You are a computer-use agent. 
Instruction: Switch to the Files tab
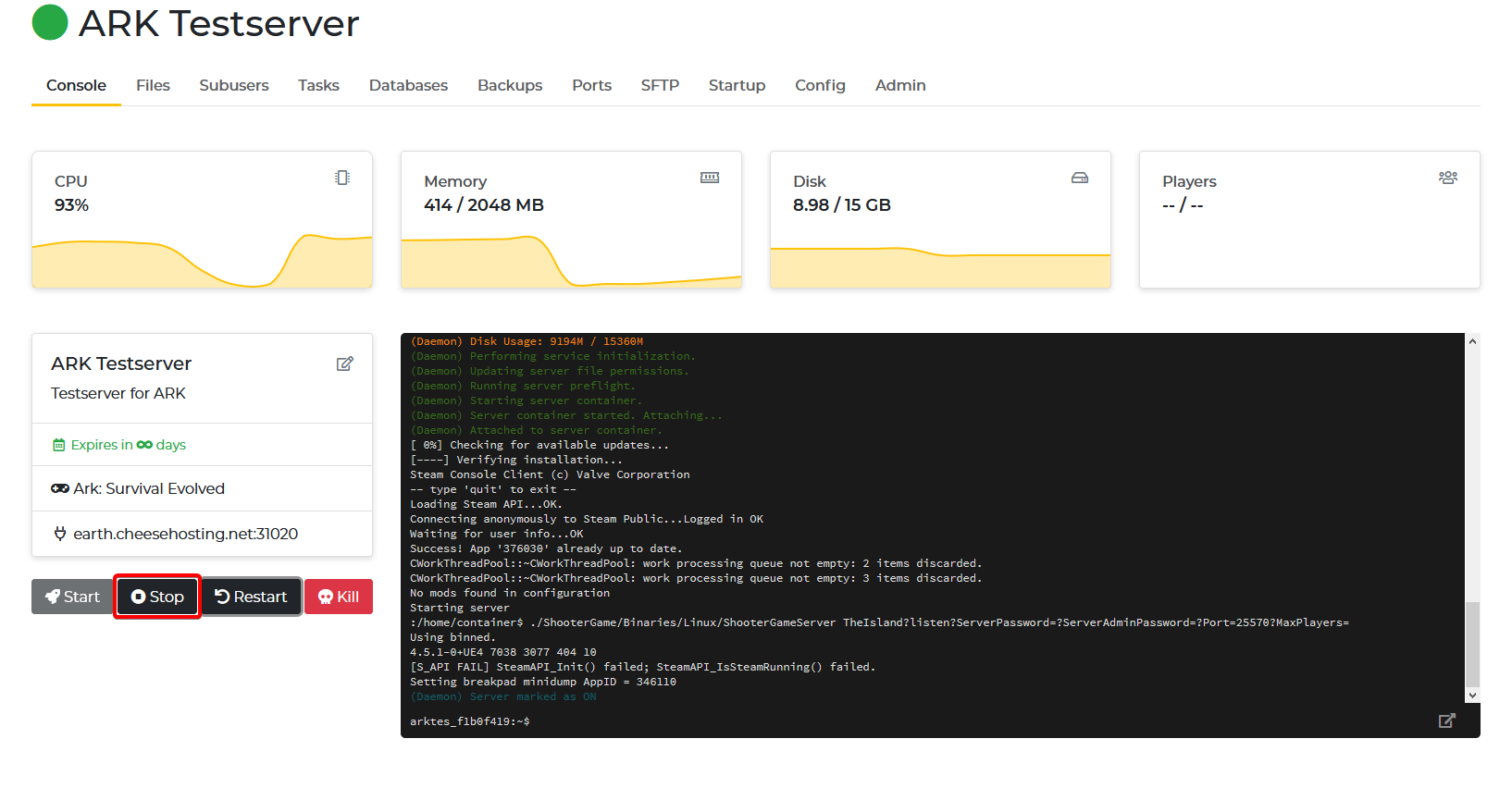(x=153, y=85)
